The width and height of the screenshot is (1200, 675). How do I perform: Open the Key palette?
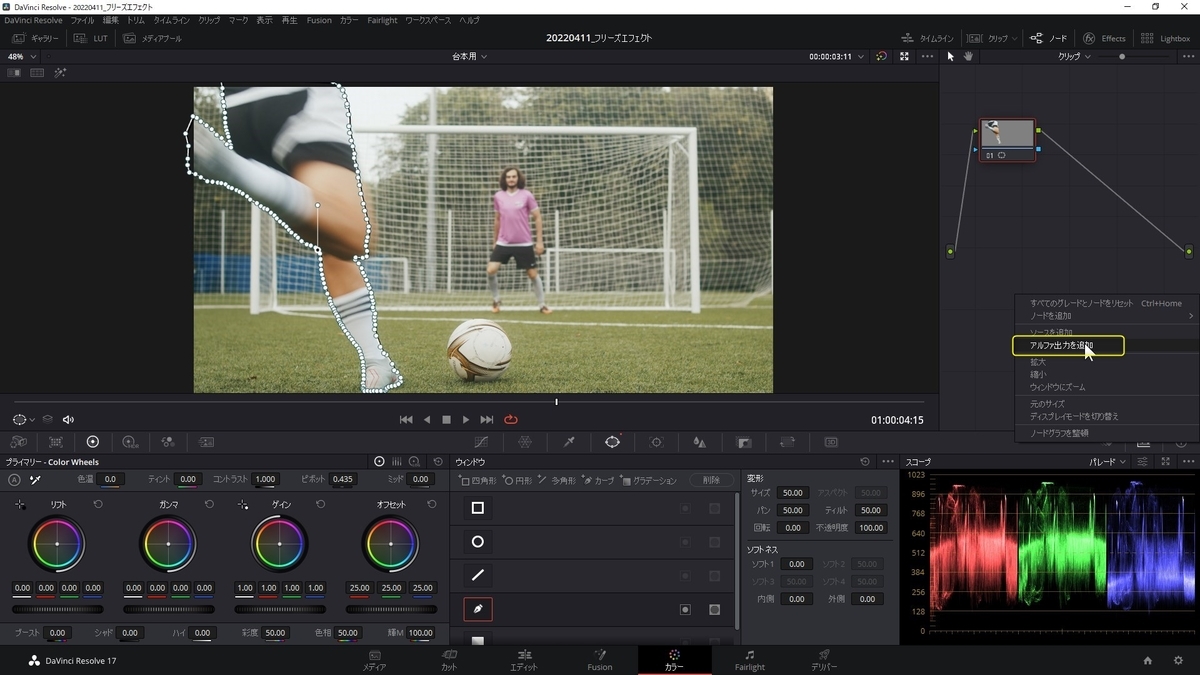coord(744,442)
